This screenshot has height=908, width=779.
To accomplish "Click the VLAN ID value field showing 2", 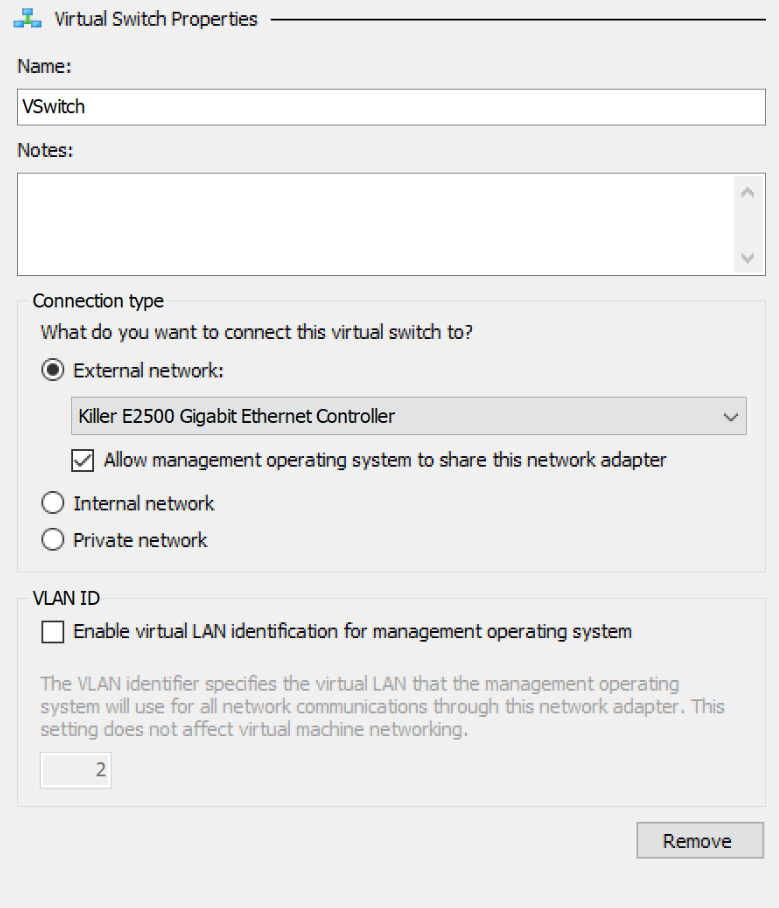I will click(x=75, y=770).
